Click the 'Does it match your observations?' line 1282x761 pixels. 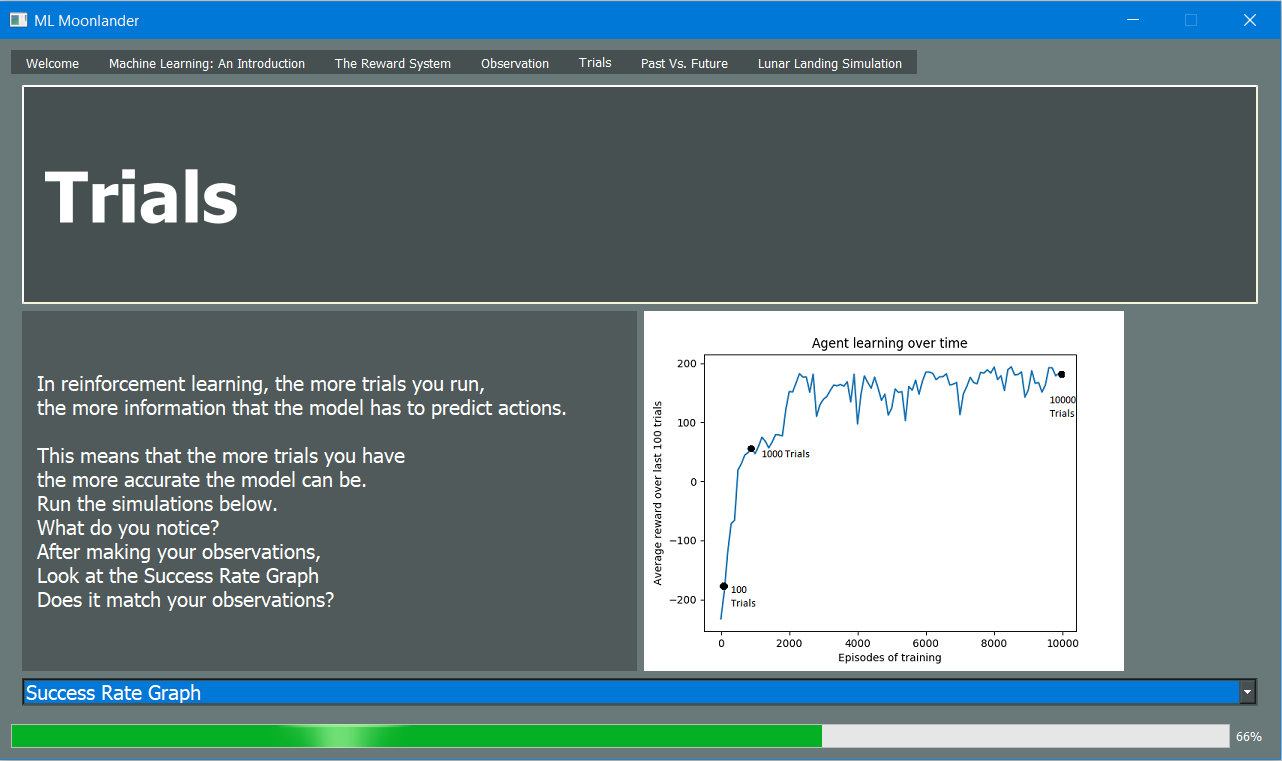[x=186, y=600]
